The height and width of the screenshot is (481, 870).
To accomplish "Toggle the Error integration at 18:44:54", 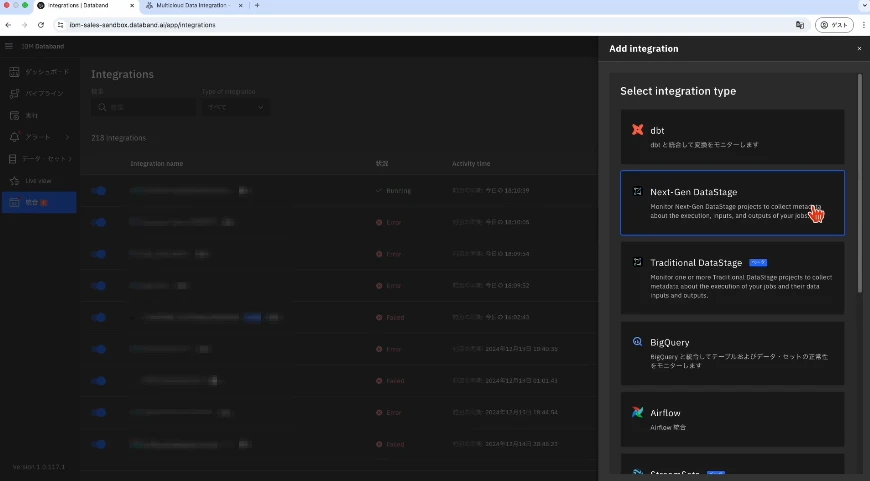I will (x=99, y=412).
